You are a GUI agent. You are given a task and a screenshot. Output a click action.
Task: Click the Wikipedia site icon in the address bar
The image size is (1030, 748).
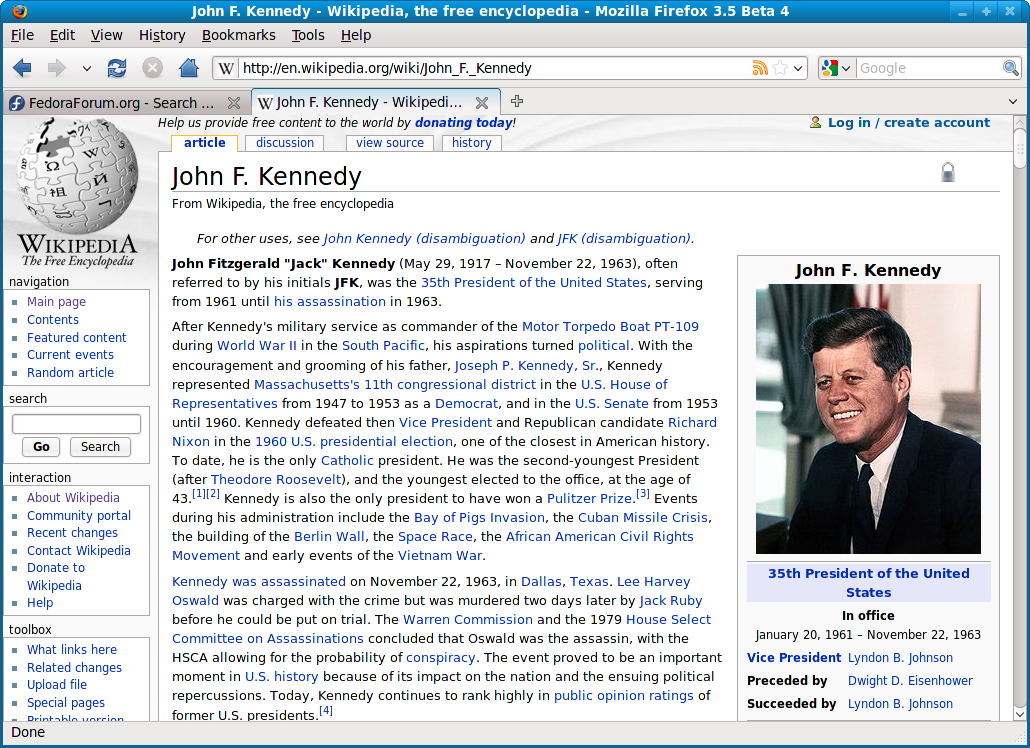click(x=226, y=68)
